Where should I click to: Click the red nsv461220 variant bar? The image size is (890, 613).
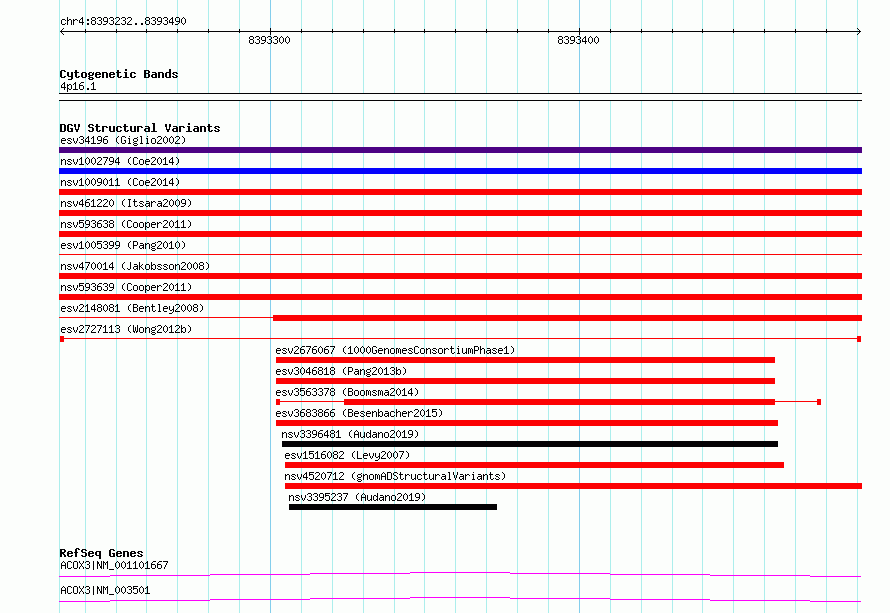460,213
